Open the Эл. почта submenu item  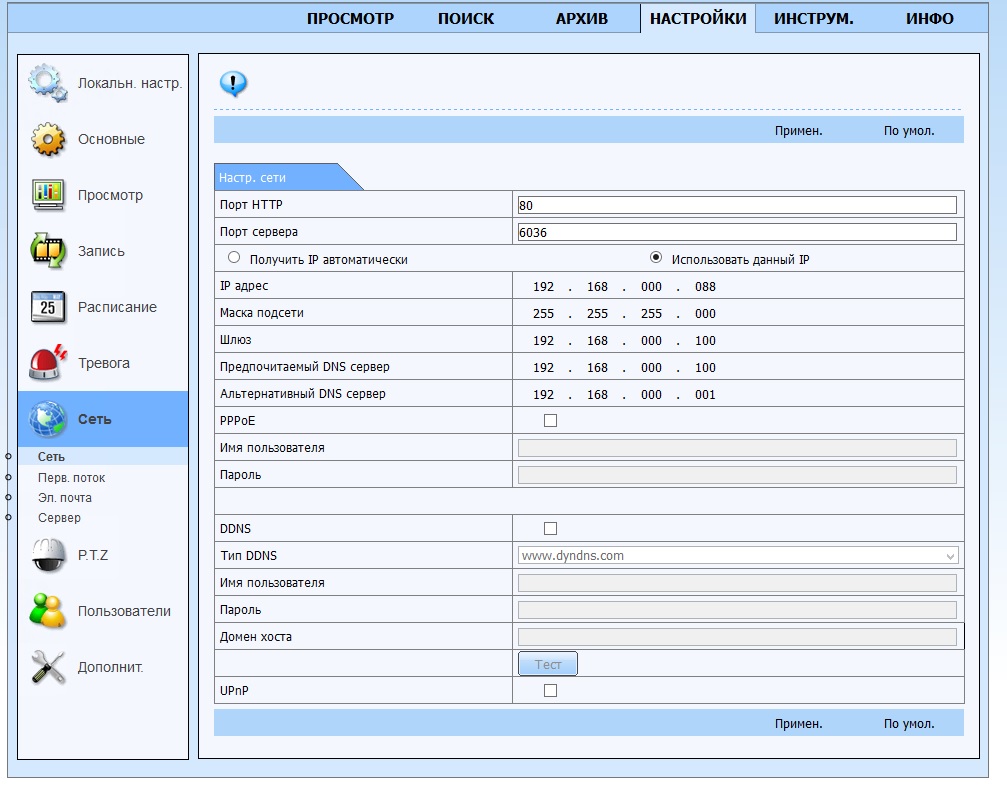[x=65, y=498]
